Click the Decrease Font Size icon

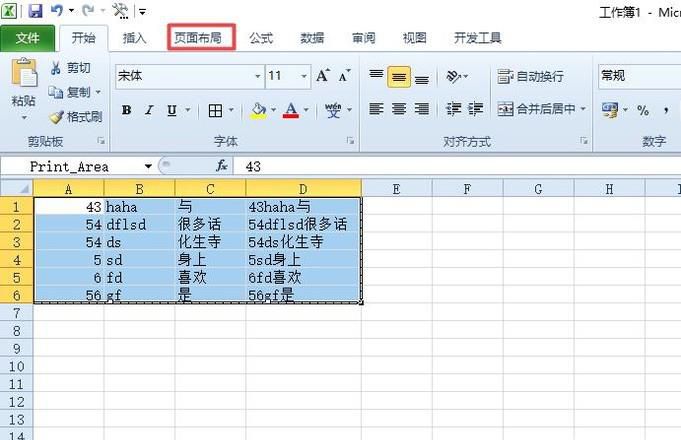[344, 76]
